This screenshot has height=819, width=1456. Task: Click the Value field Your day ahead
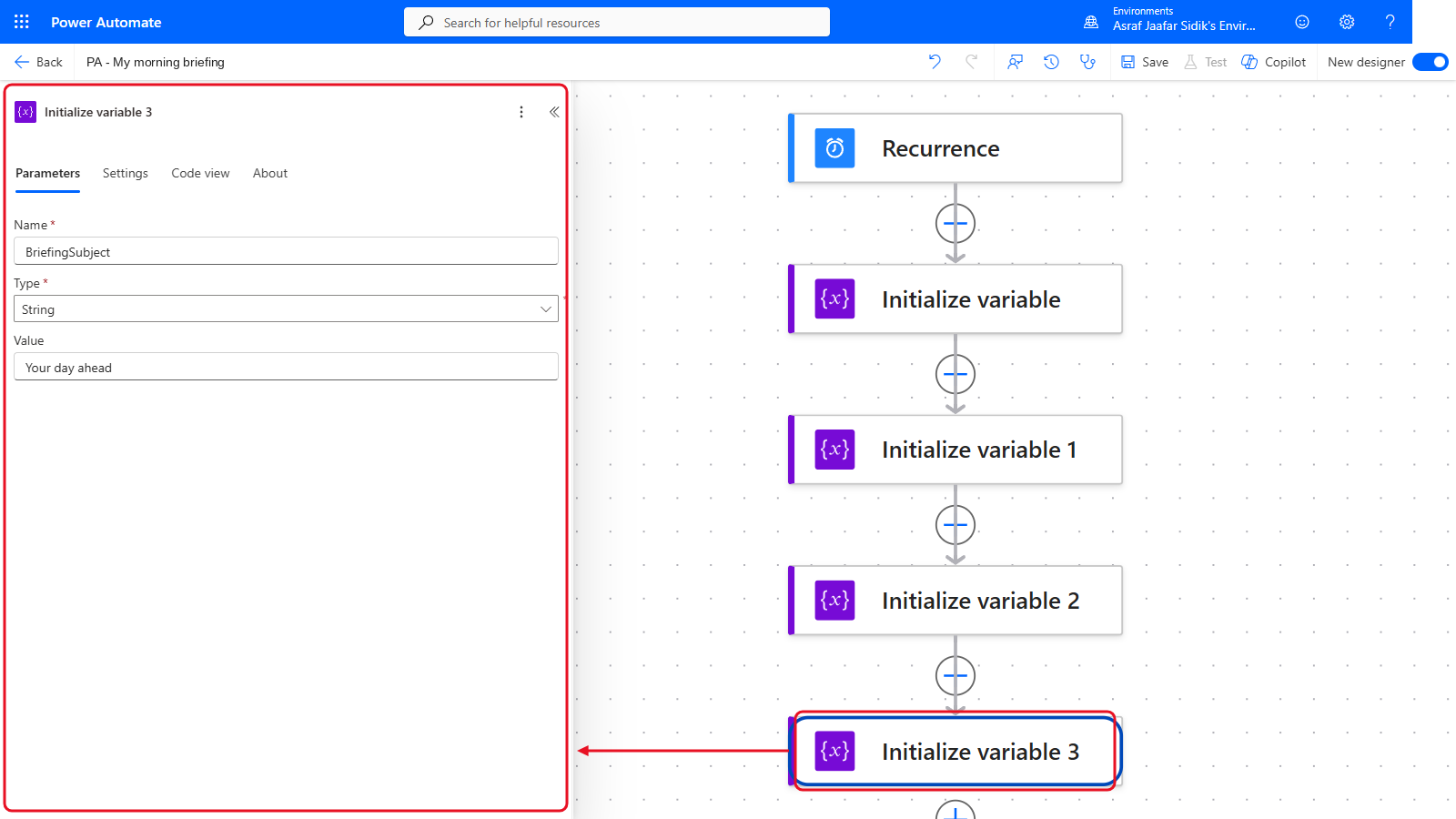tap(286, 367)
